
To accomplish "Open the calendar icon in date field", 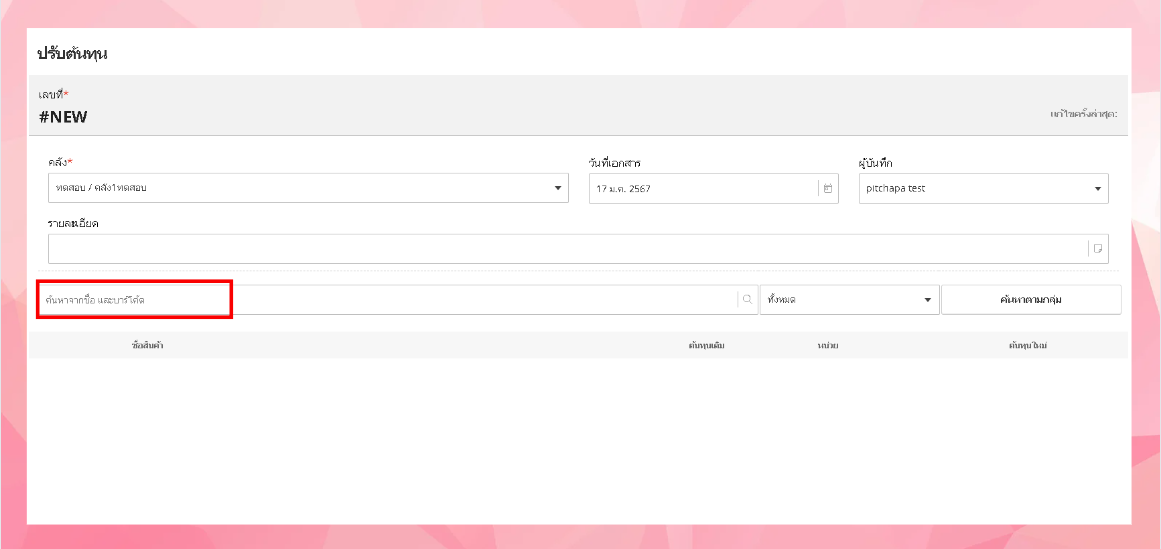I will coord(828,188).
